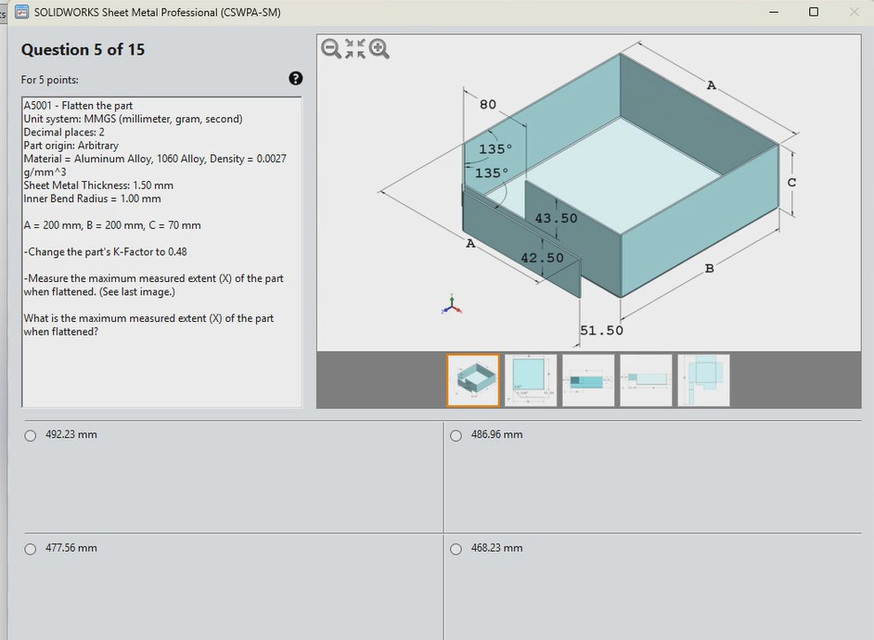This screenshot has width=874, height=640.
Task: Choose the 486.96 mm radio button
Action: pos(456,435)
